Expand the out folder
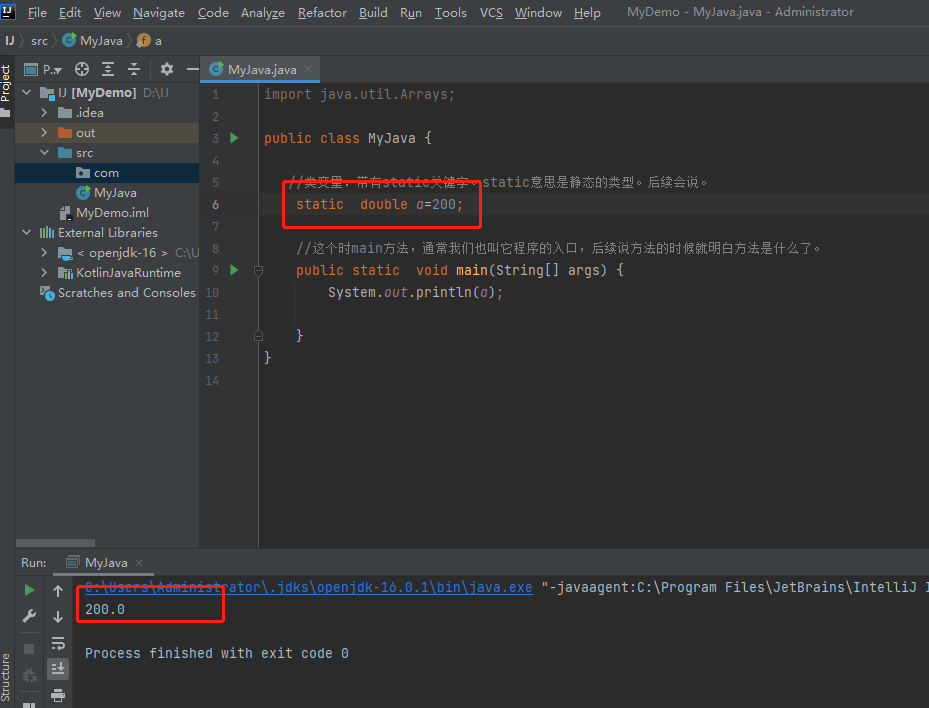Viewport: 929px width, 708px height. (44, 133)
